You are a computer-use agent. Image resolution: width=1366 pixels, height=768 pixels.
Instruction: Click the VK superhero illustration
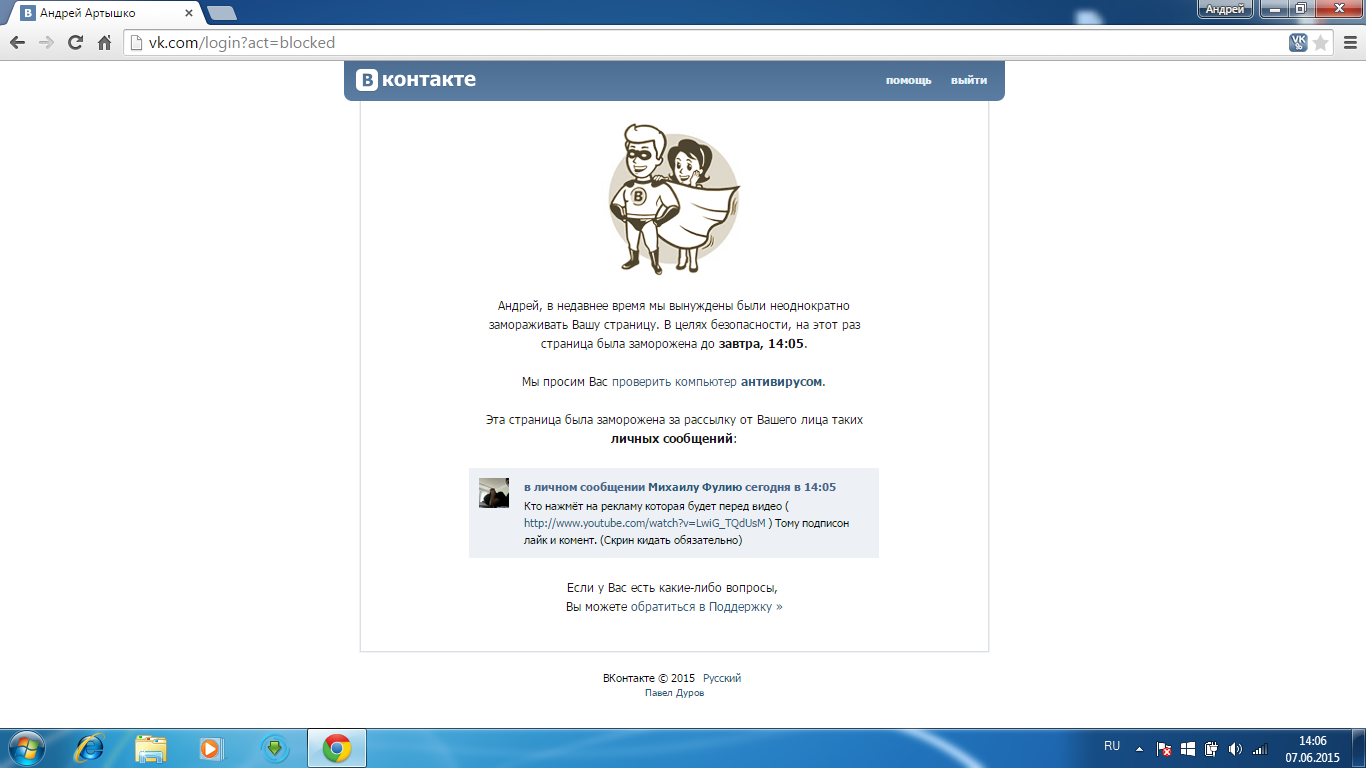click(674, 199)
